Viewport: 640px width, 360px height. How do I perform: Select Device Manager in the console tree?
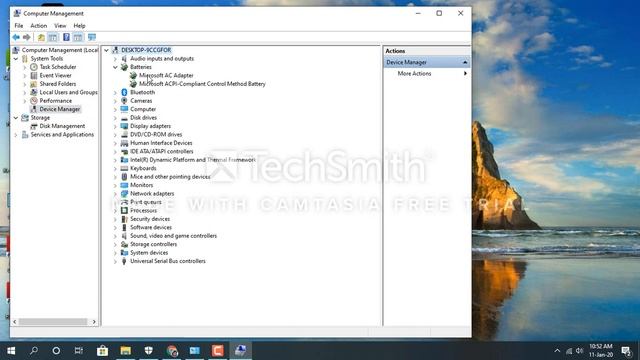[x=60, y=109]
